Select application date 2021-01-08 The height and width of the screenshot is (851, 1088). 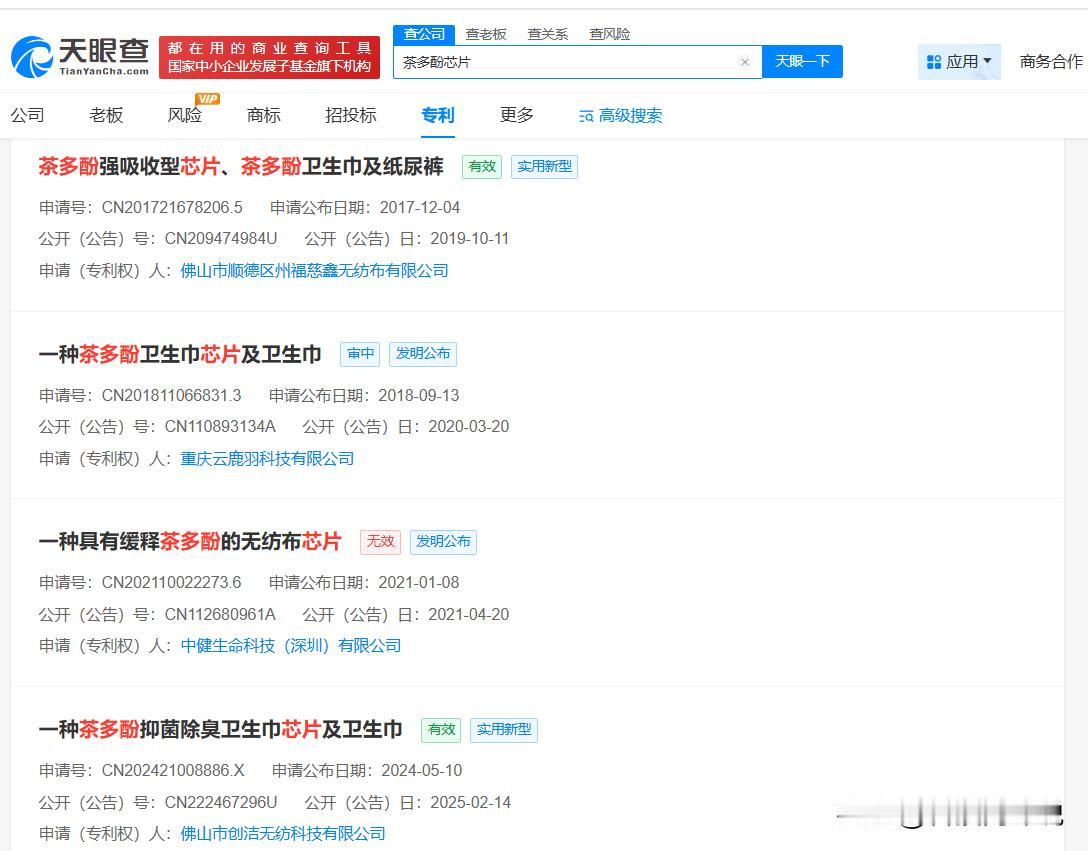pos(418,582)
